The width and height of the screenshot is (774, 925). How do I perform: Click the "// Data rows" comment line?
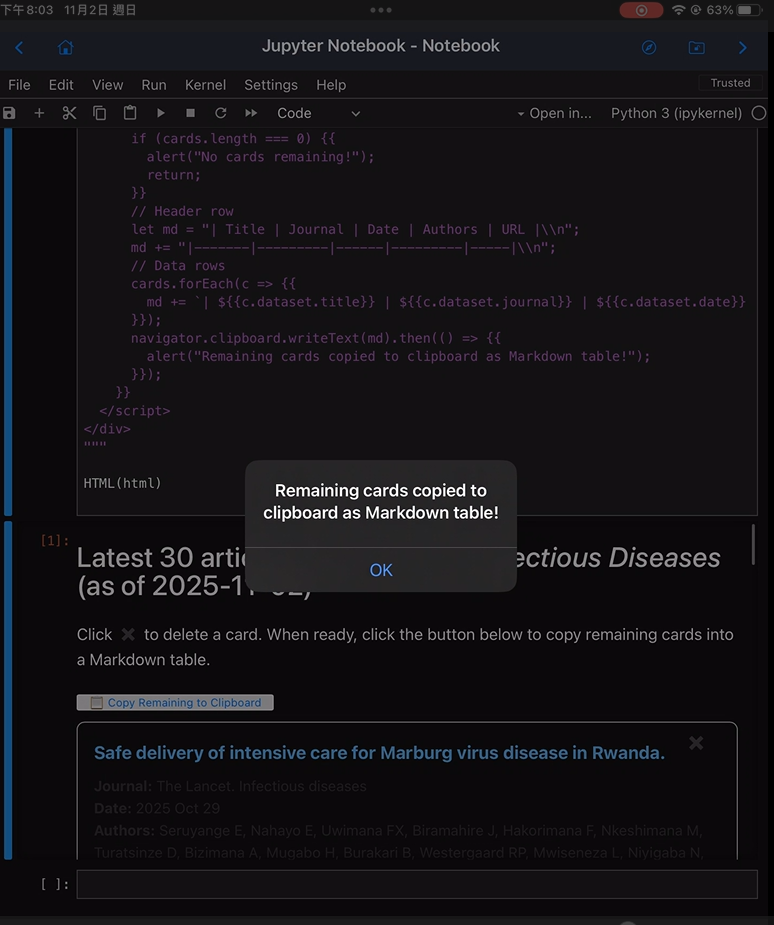[178, 265]
